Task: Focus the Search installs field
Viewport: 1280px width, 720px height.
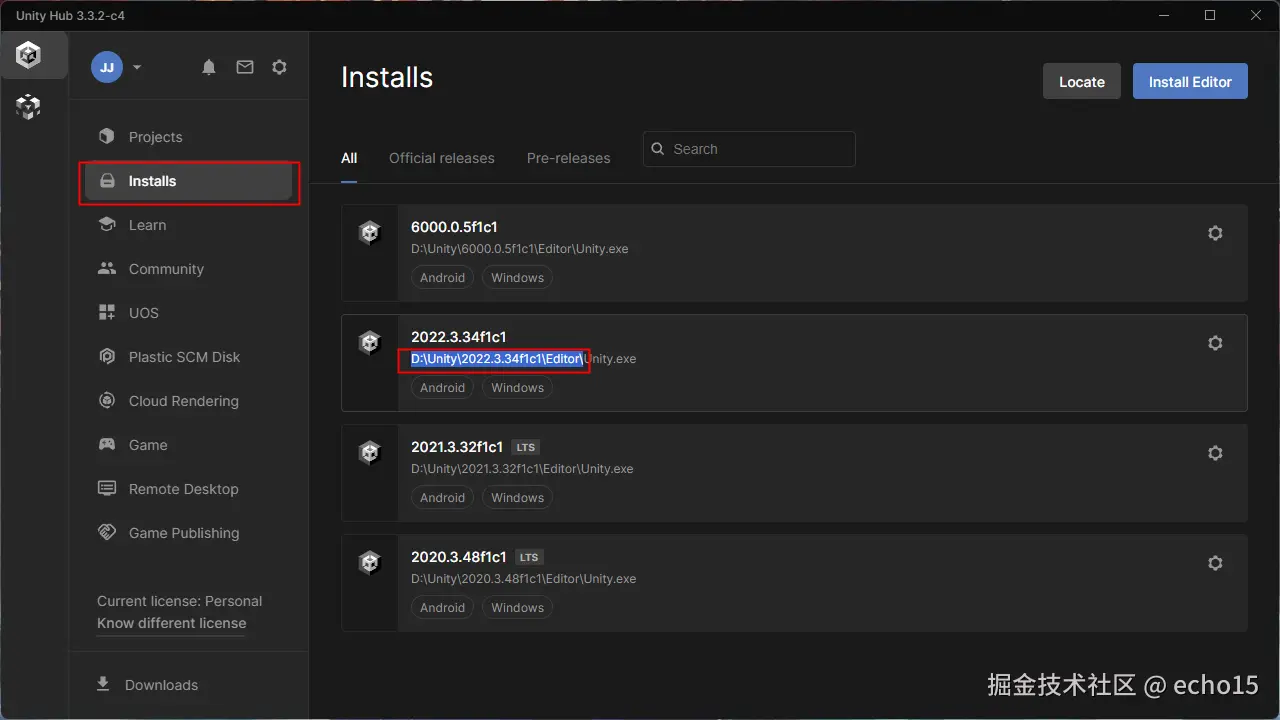Action: [749, 149]
